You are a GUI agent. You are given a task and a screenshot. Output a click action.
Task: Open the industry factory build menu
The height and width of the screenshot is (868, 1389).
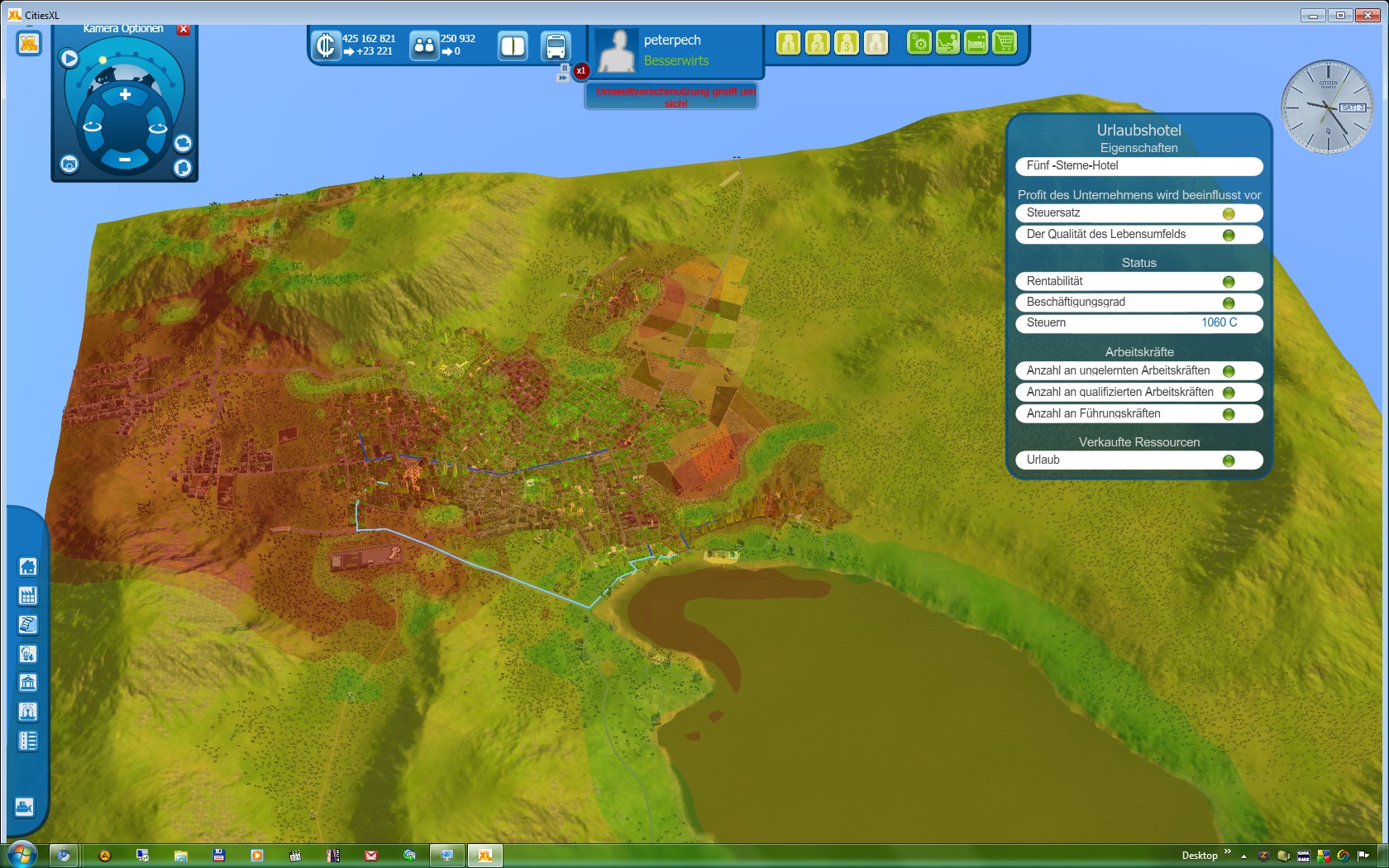[27, 596]
